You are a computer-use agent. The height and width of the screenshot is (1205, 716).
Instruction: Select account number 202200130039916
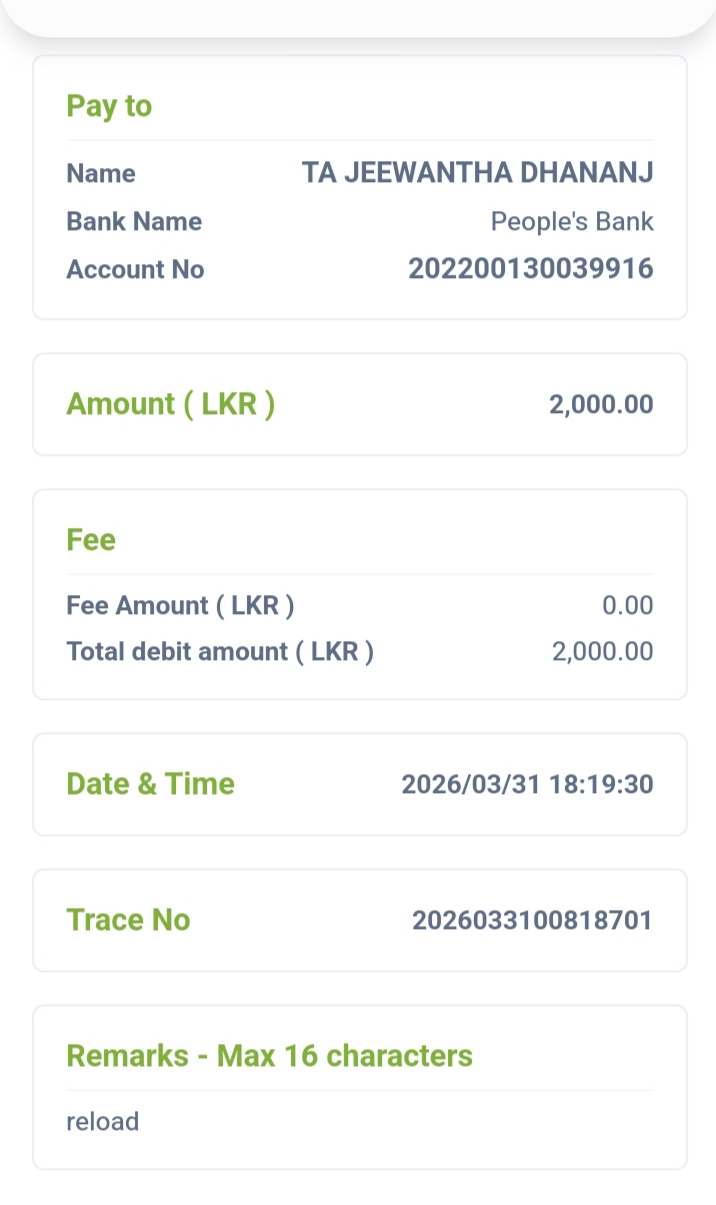(530, 269)
